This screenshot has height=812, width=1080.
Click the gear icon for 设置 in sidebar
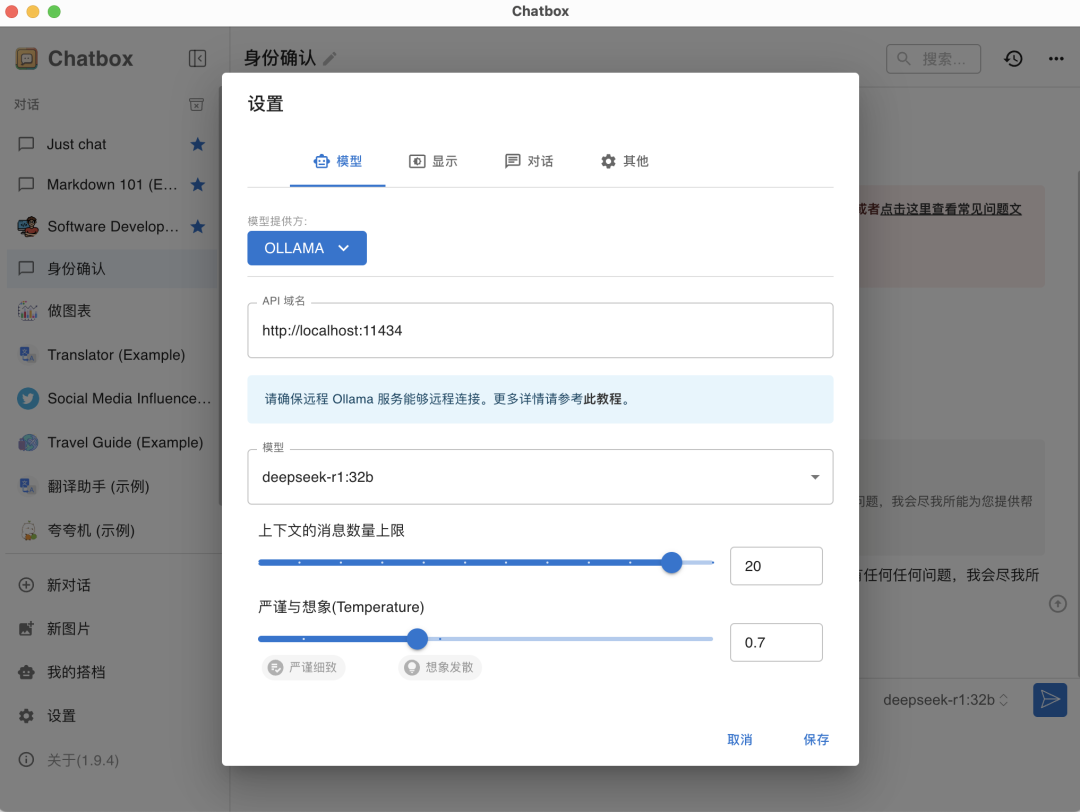pyautogui.click(x=26, y=716)
